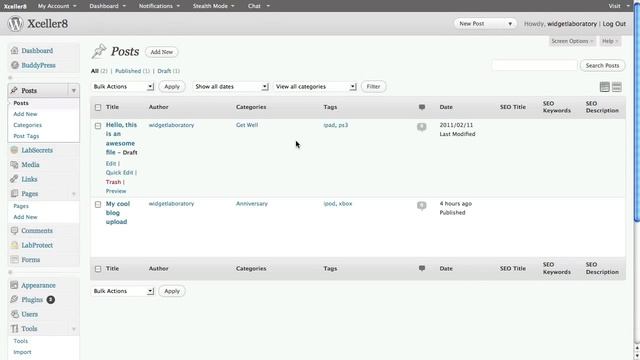Click the search posts text field
The width and height of the screenshot is (640, 360).
pyautogui.click(x=535, y=65)
